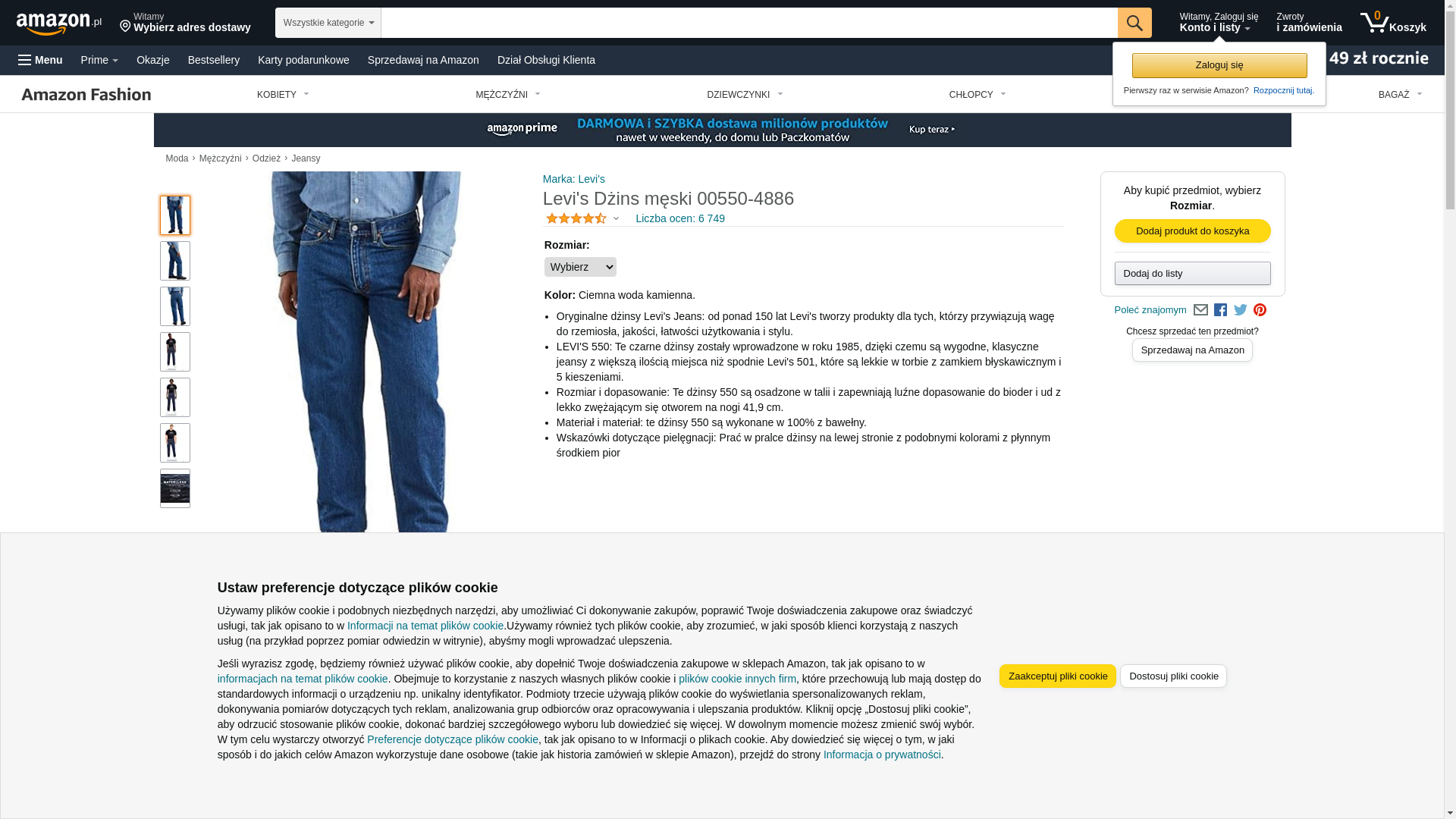
Task: Open the hamburger Menu
Action: (40, 60)
